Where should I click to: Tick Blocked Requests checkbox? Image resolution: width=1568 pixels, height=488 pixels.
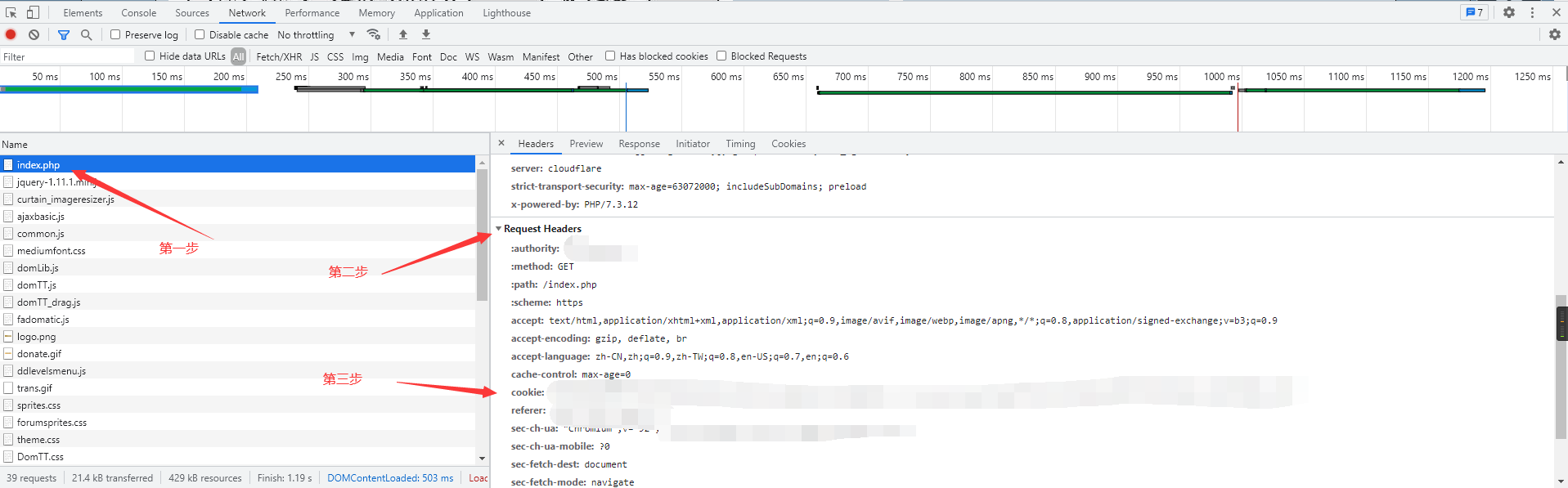[721, 56]
